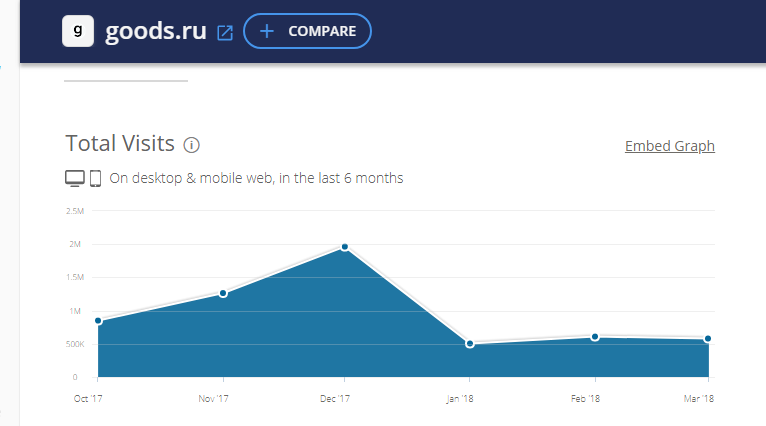Select the Mar '18 data point
This screenshot has width=766, height=426.
tap(708, 339)
